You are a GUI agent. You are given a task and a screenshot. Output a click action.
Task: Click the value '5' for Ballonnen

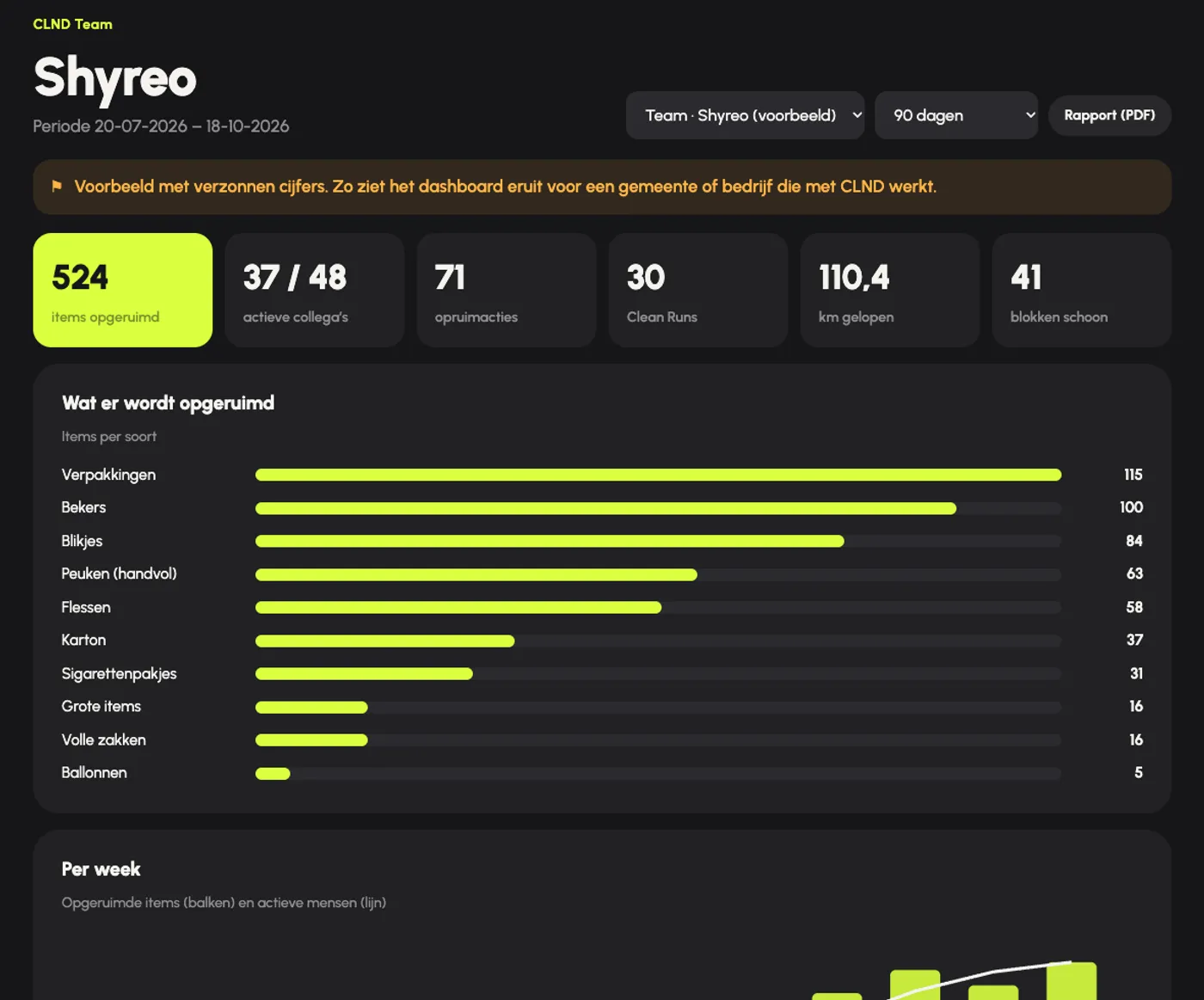pos(1139,772)
